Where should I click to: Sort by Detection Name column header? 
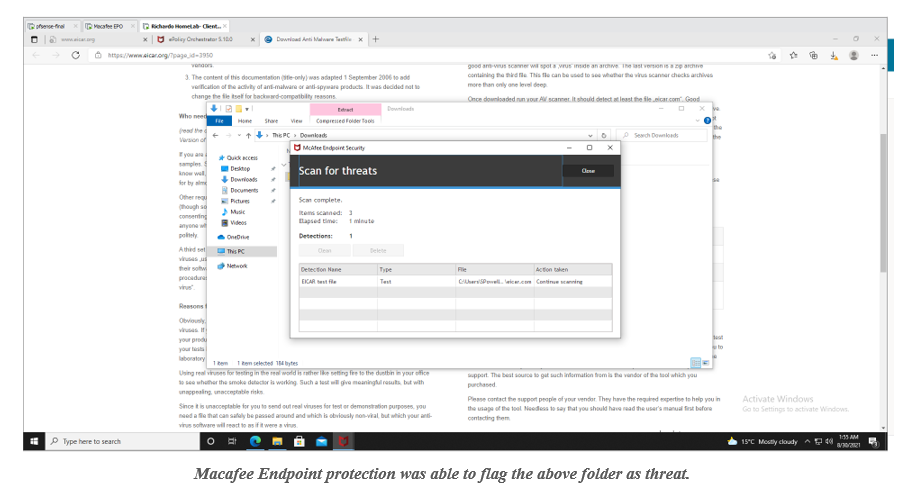[338, 269]
